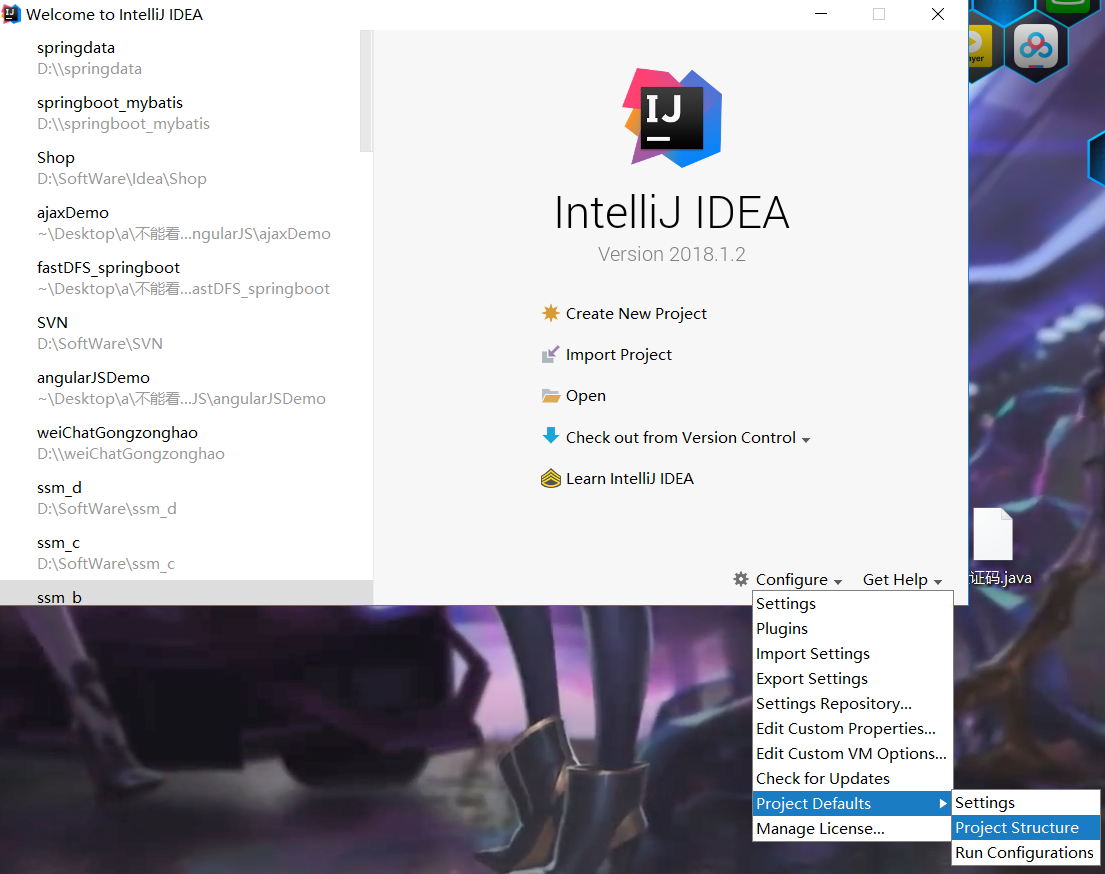Screen dimensions: 1105x874
Task: Expand Check out from Version Control dropdown arrow
Action: click(x=806, y=439)
